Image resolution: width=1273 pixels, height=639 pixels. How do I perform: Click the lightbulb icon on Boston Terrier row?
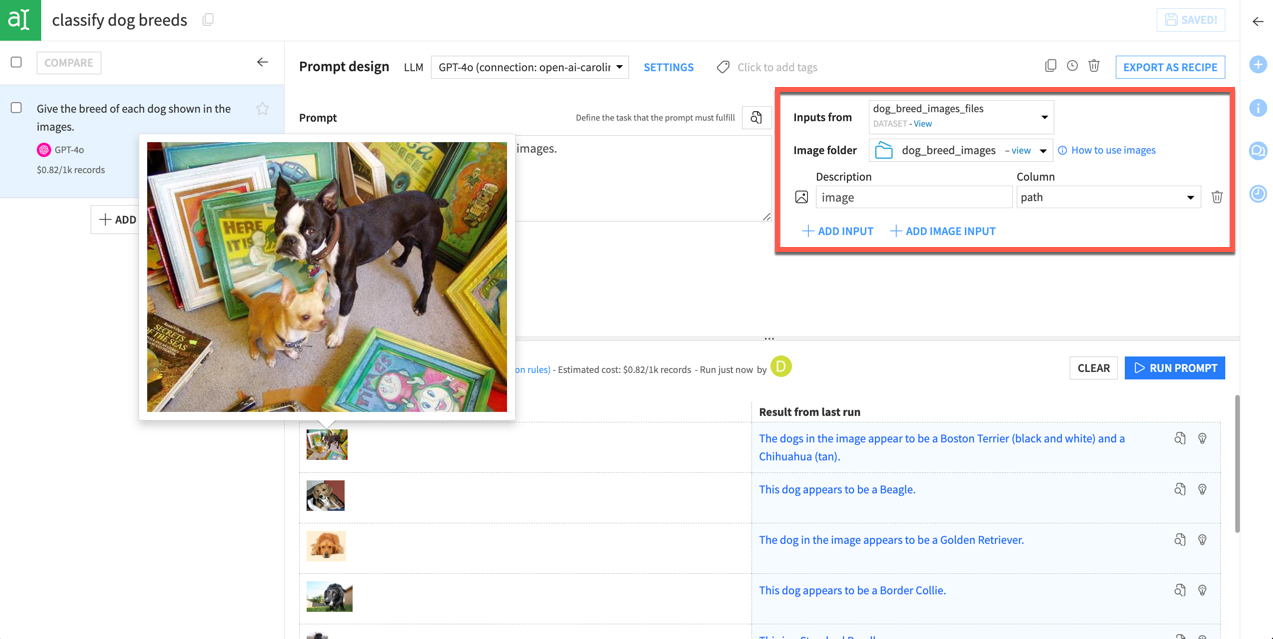[1202, 438]
